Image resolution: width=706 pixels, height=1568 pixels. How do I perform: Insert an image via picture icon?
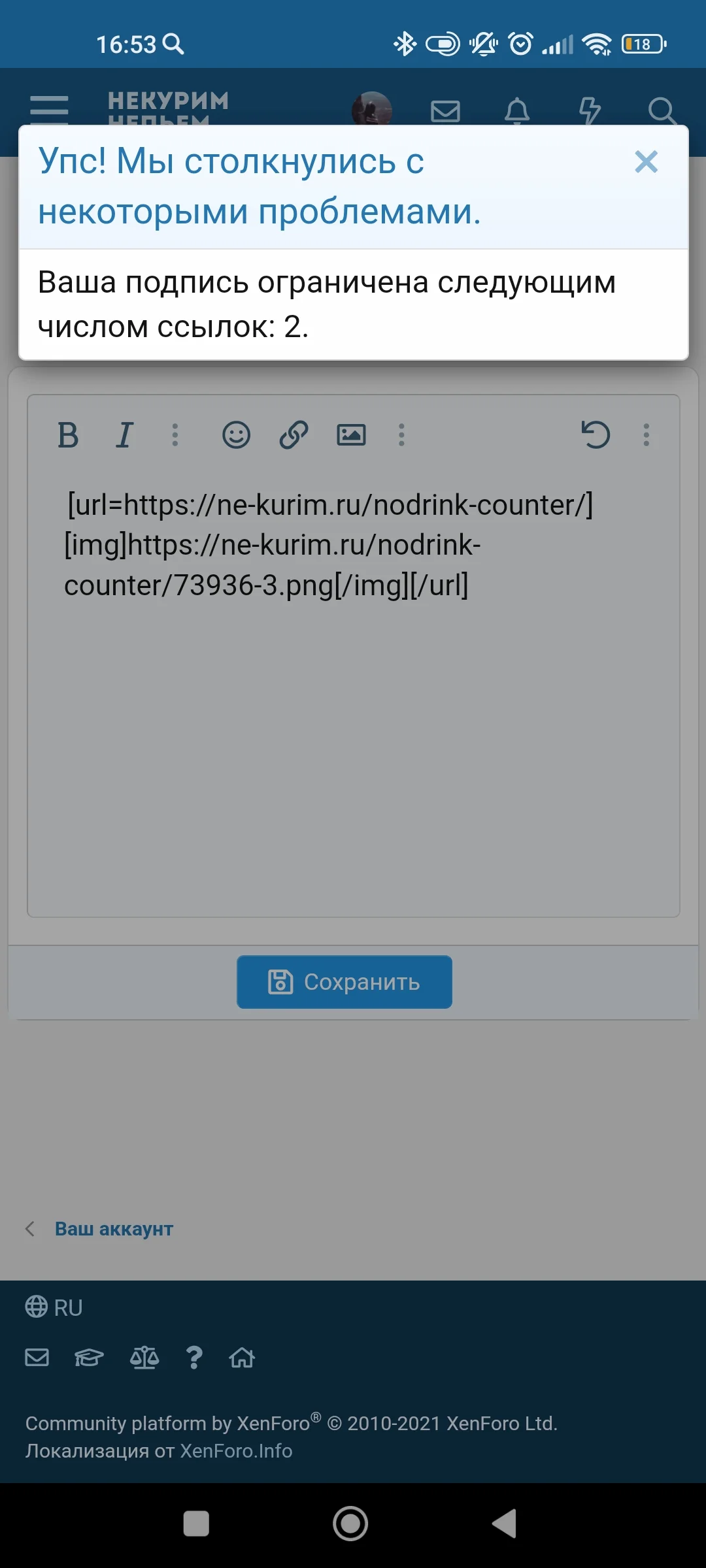[351, 435]
